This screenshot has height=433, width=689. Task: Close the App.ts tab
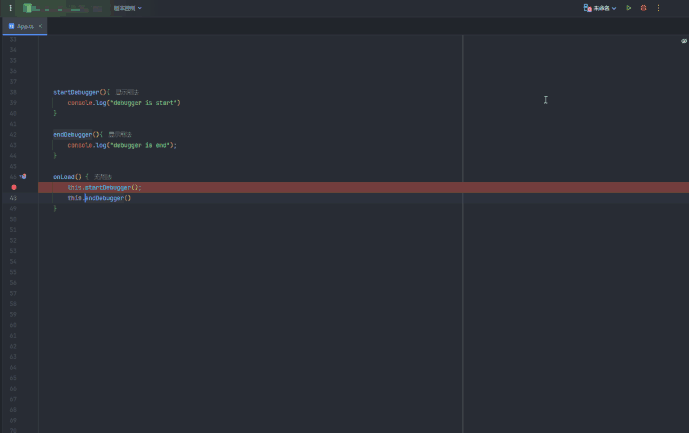pyautogui.click(x=40, y=26)
